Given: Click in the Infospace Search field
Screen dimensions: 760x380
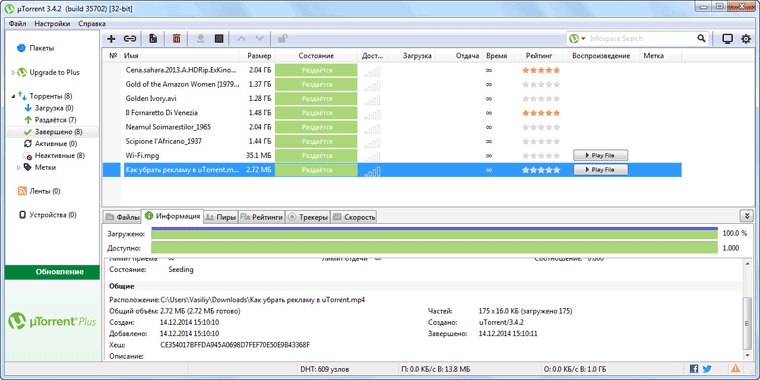Looking at the screenshot, I should [x=641, y=38].
